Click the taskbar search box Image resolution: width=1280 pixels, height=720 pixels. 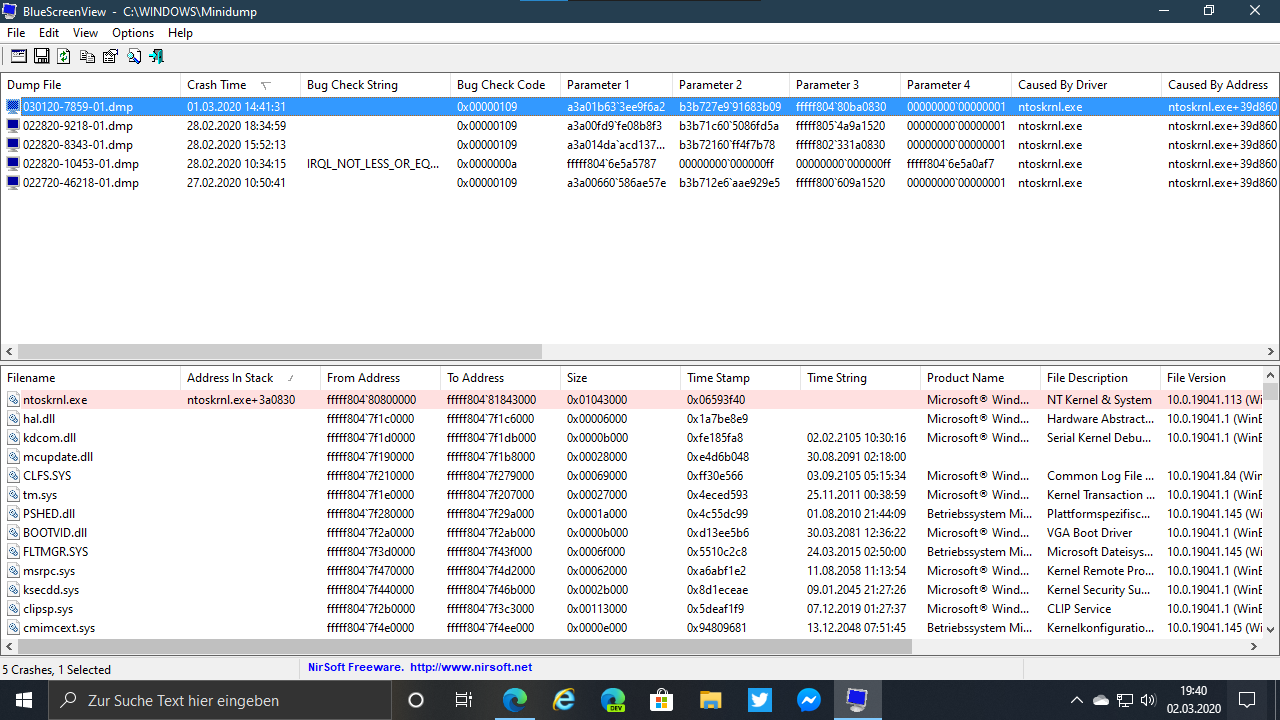tap(220, 700)
